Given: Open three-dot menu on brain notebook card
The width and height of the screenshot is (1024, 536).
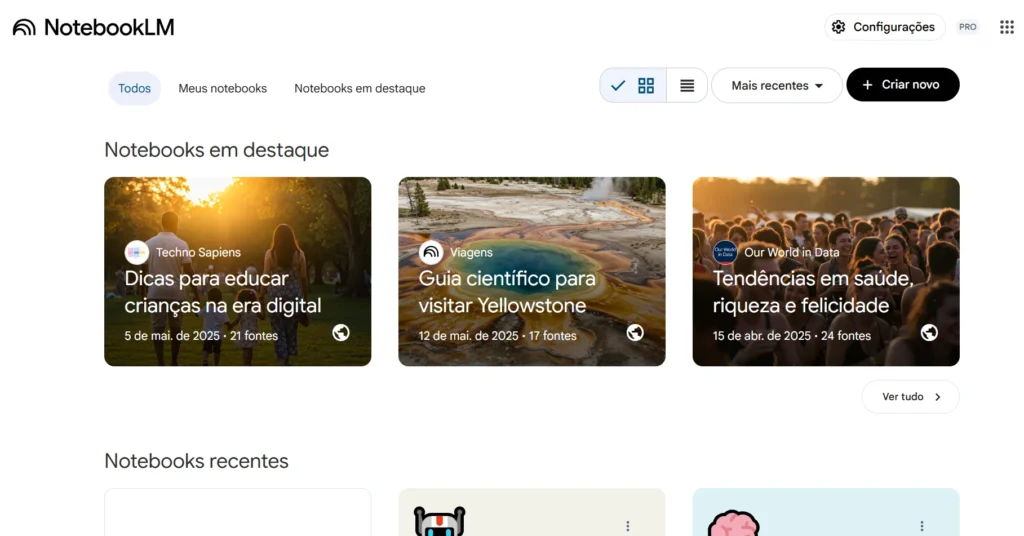Looking at the screenshot, I should (922, 526).
